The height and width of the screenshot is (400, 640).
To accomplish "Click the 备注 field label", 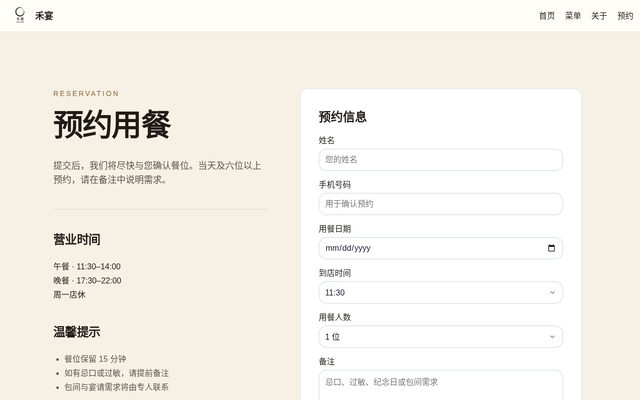I will (x=327, y=362).
